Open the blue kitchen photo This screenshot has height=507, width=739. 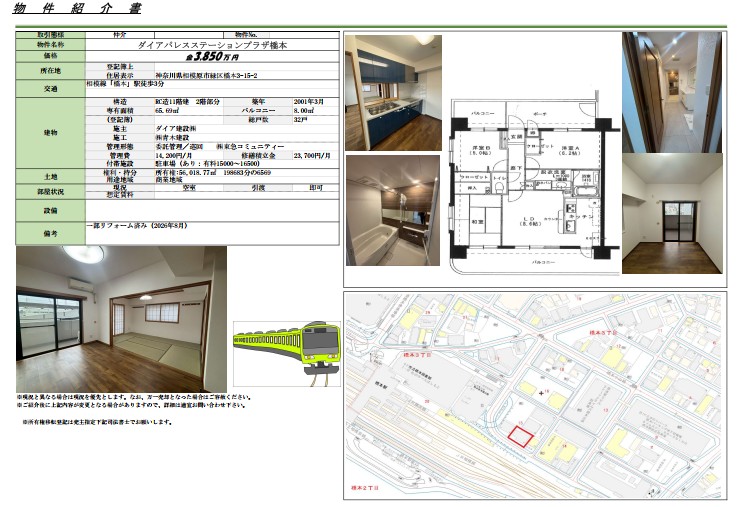click(x=394, y=93)
